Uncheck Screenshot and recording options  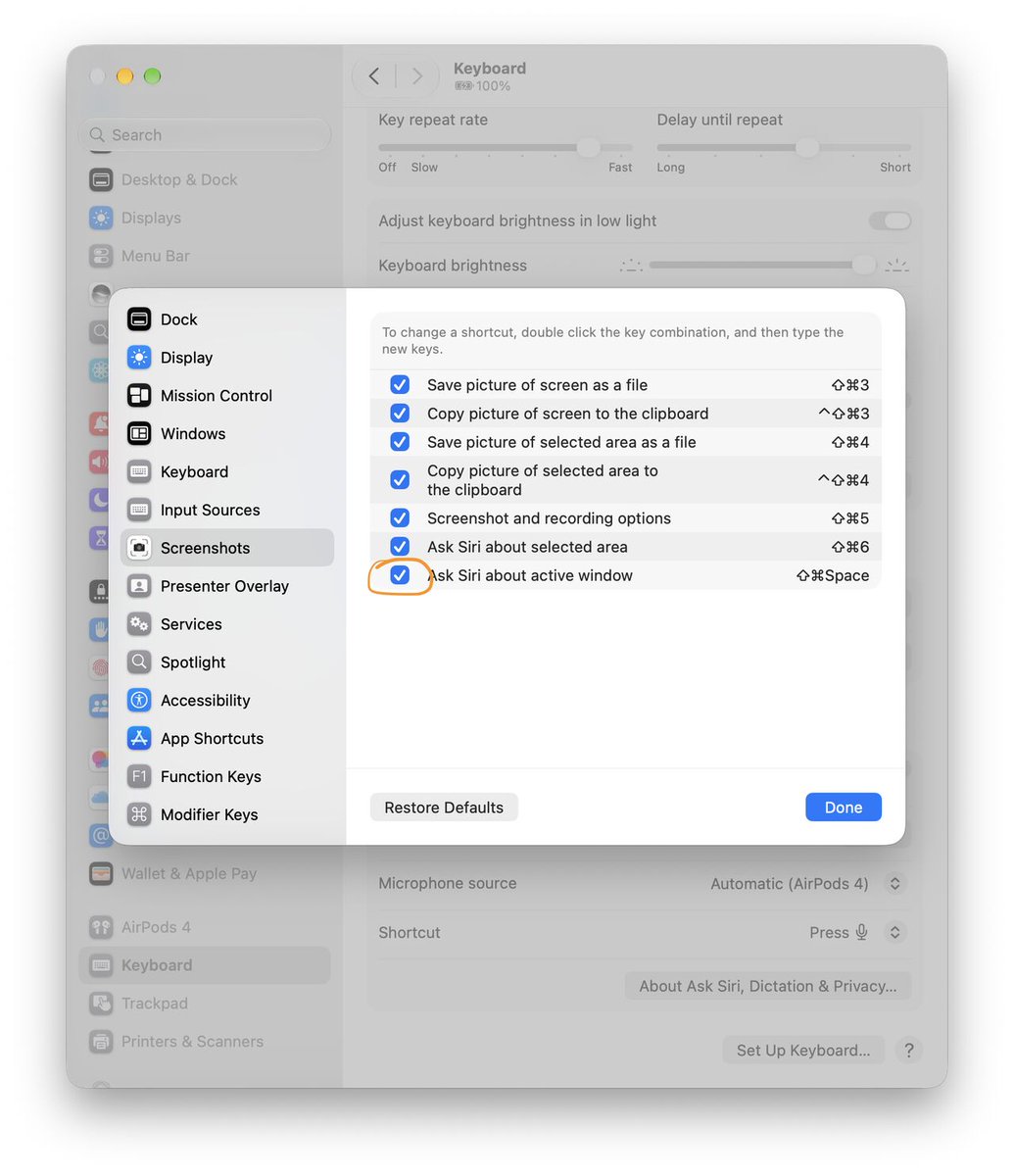click(x=400, y=518)
